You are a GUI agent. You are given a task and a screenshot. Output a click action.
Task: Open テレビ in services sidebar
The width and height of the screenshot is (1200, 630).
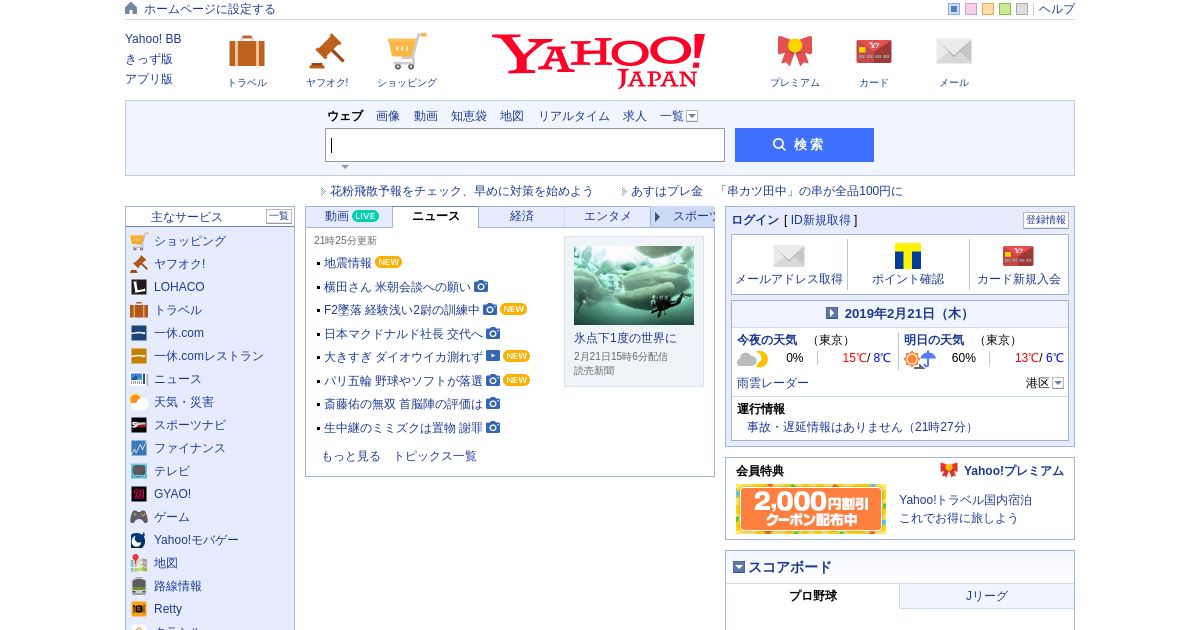[172, 471]
